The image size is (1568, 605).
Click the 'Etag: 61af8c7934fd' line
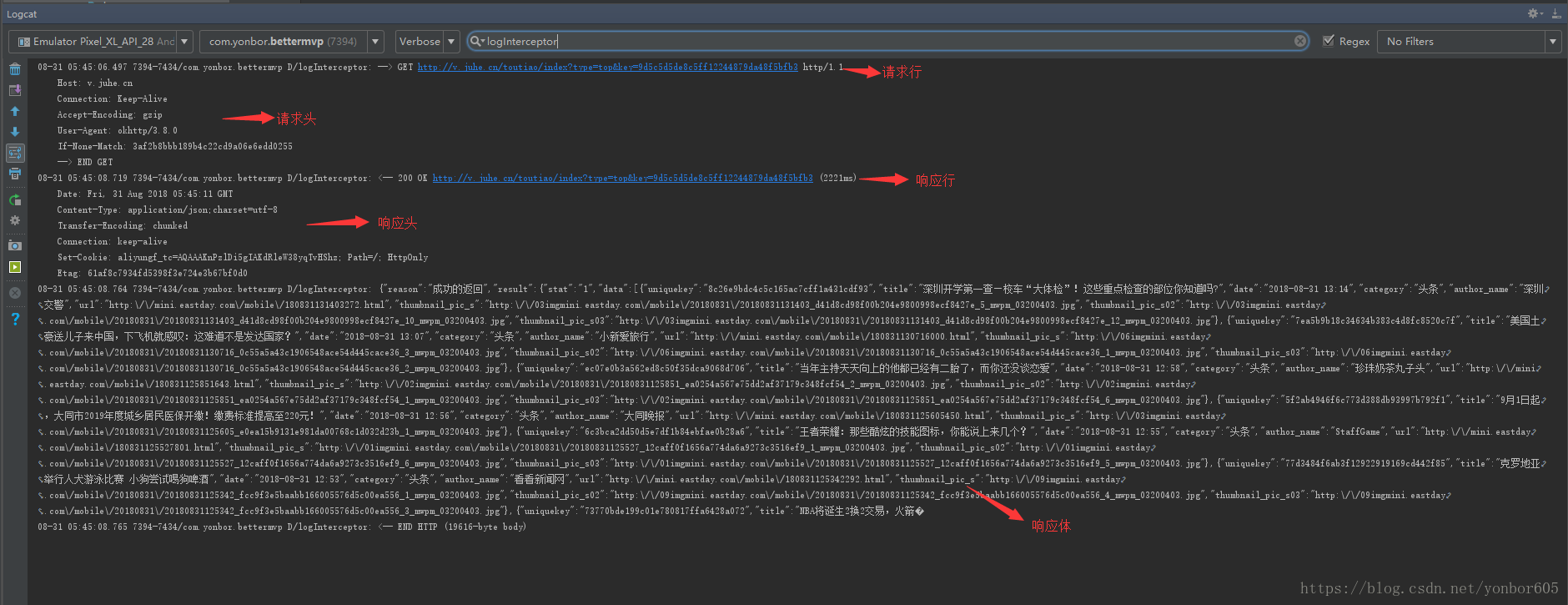[152, 273]
